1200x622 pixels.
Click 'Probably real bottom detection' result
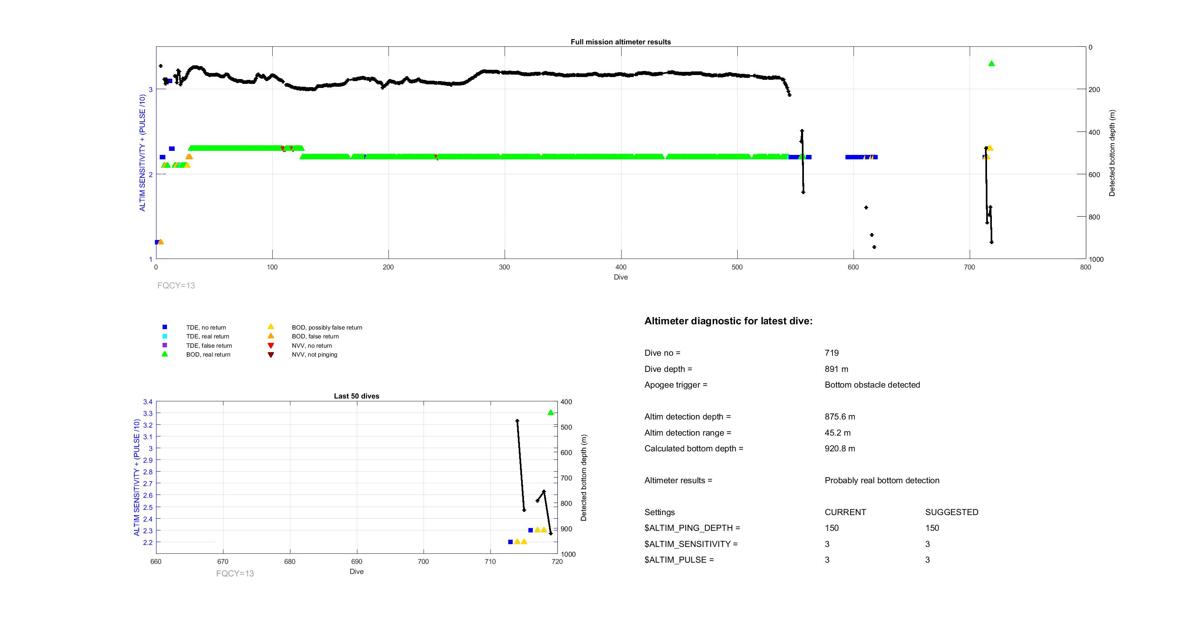[x=882, y=481]
